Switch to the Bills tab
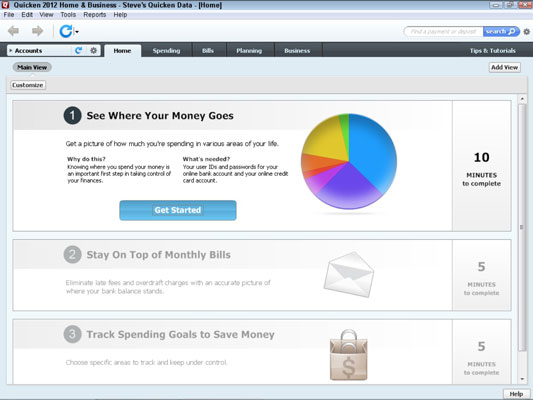This screenshot has width=533, height=400. 208,51
